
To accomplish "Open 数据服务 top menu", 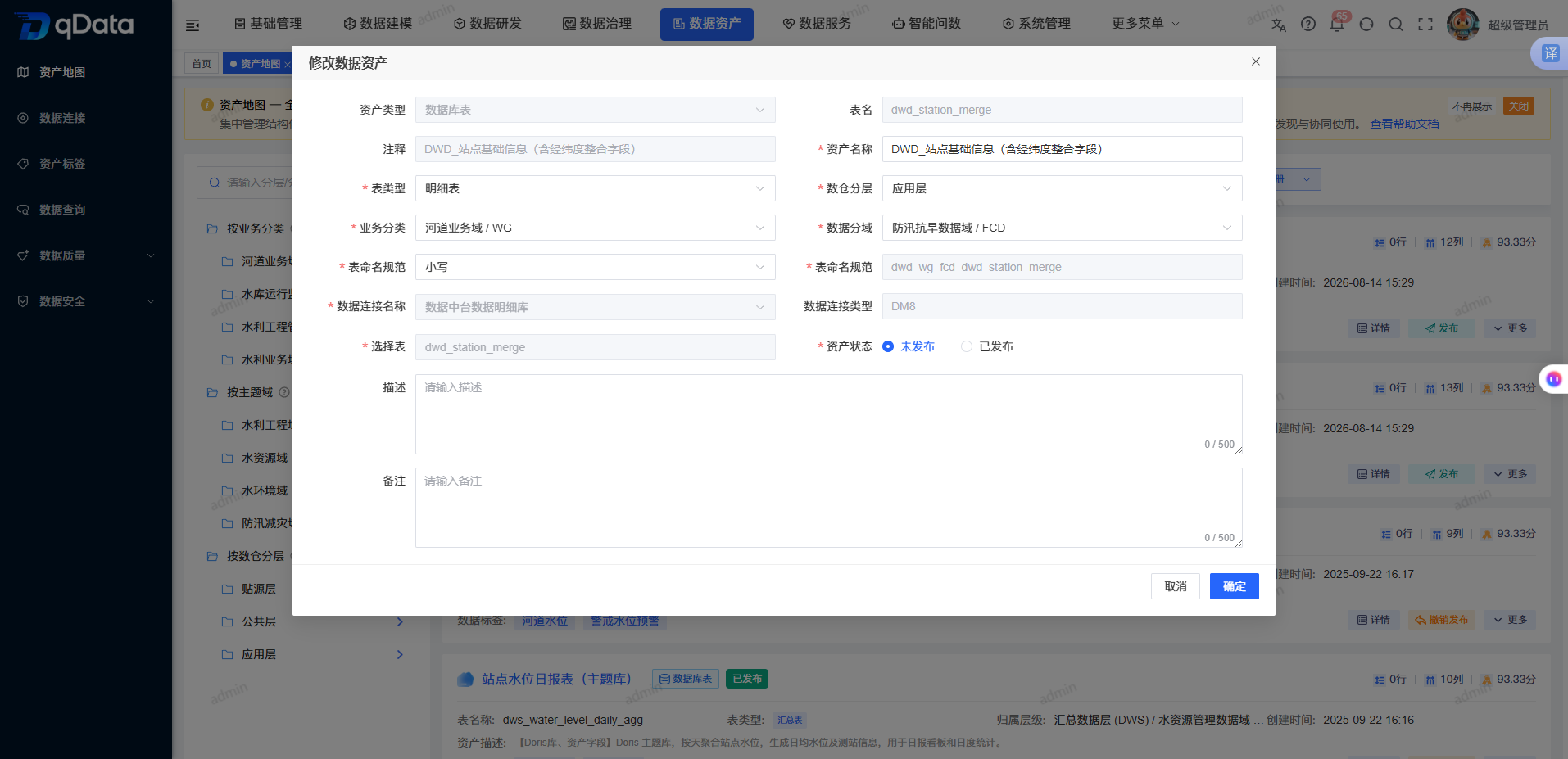I will [817, 24].
